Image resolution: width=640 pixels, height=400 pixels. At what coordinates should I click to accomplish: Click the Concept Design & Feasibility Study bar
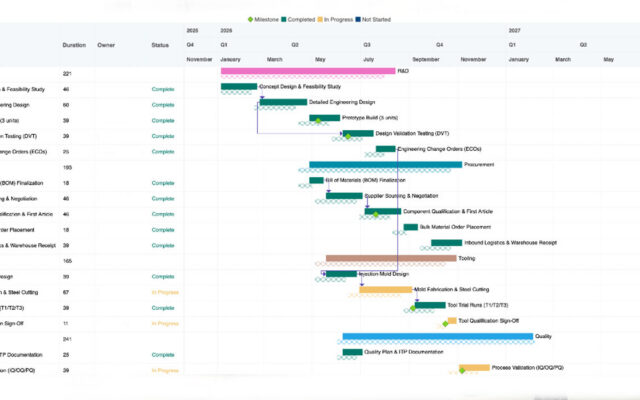tap(239, 87)
